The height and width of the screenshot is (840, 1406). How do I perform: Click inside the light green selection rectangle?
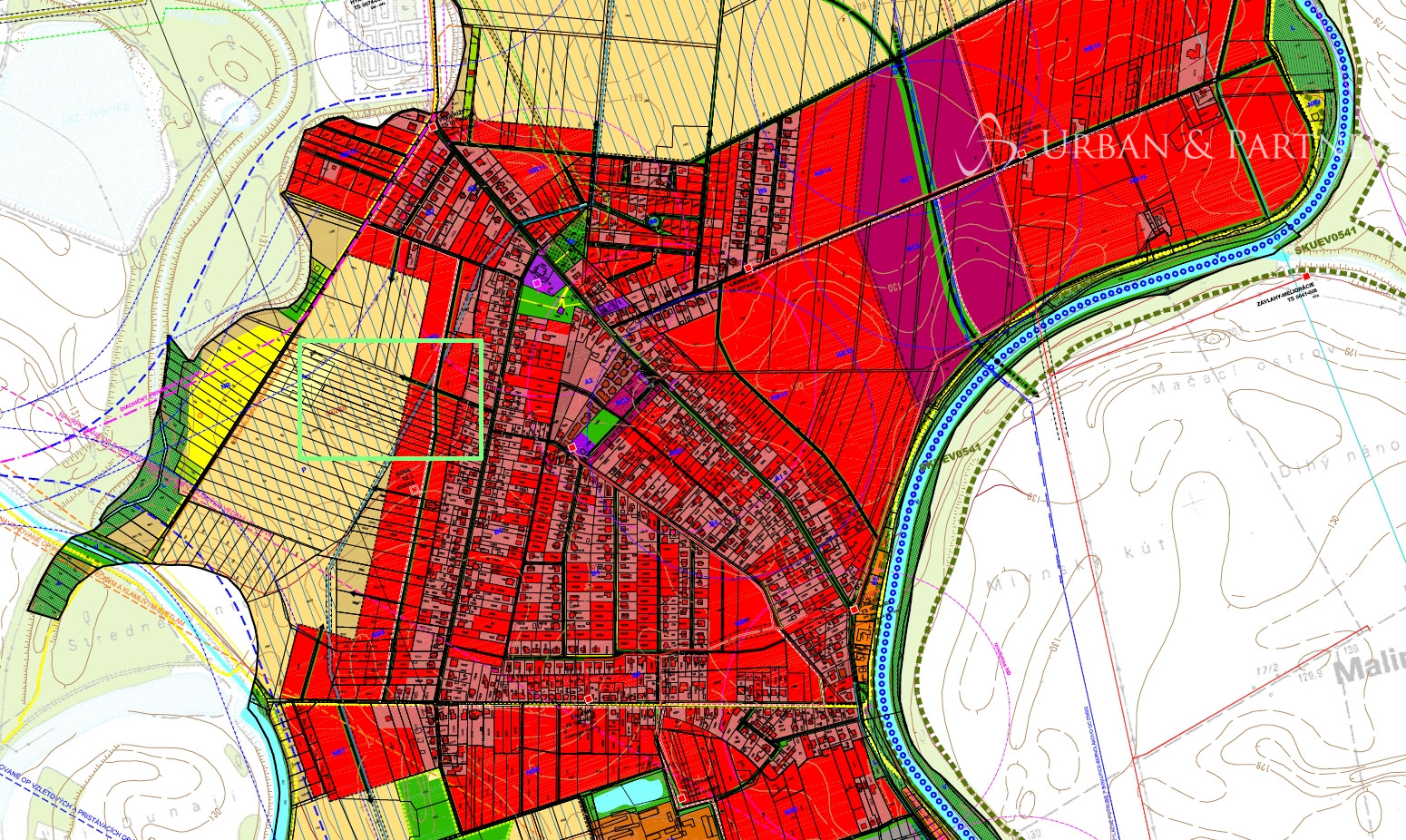390,399
